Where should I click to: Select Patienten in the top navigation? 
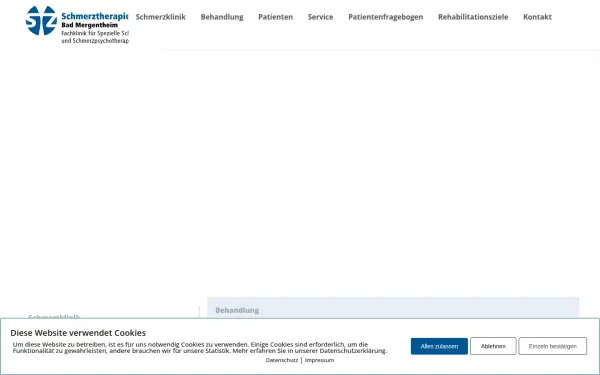276,17
